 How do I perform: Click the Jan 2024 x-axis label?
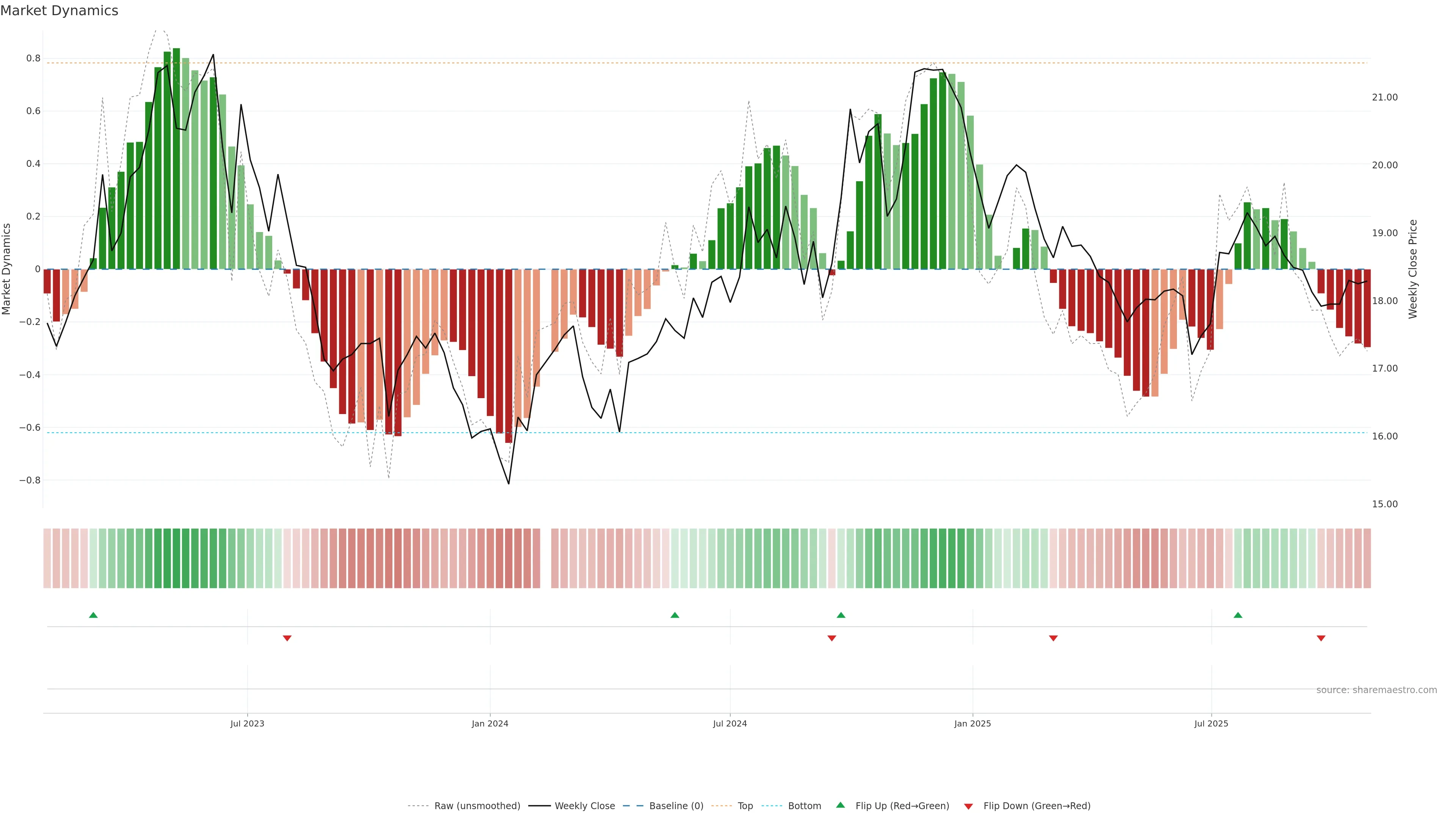(490, 723)
